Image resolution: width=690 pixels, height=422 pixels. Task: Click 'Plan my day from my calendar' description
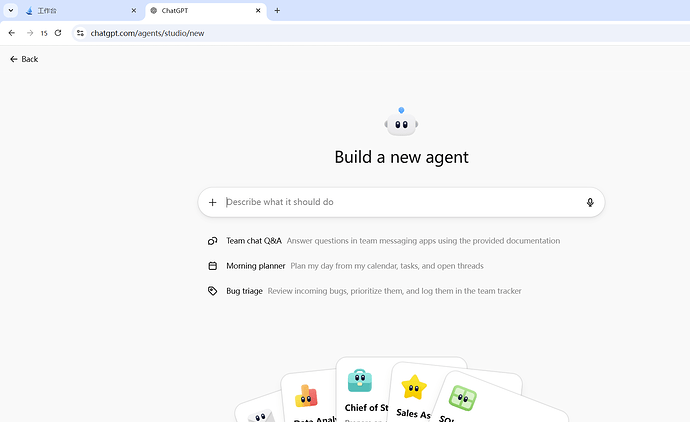387,266
